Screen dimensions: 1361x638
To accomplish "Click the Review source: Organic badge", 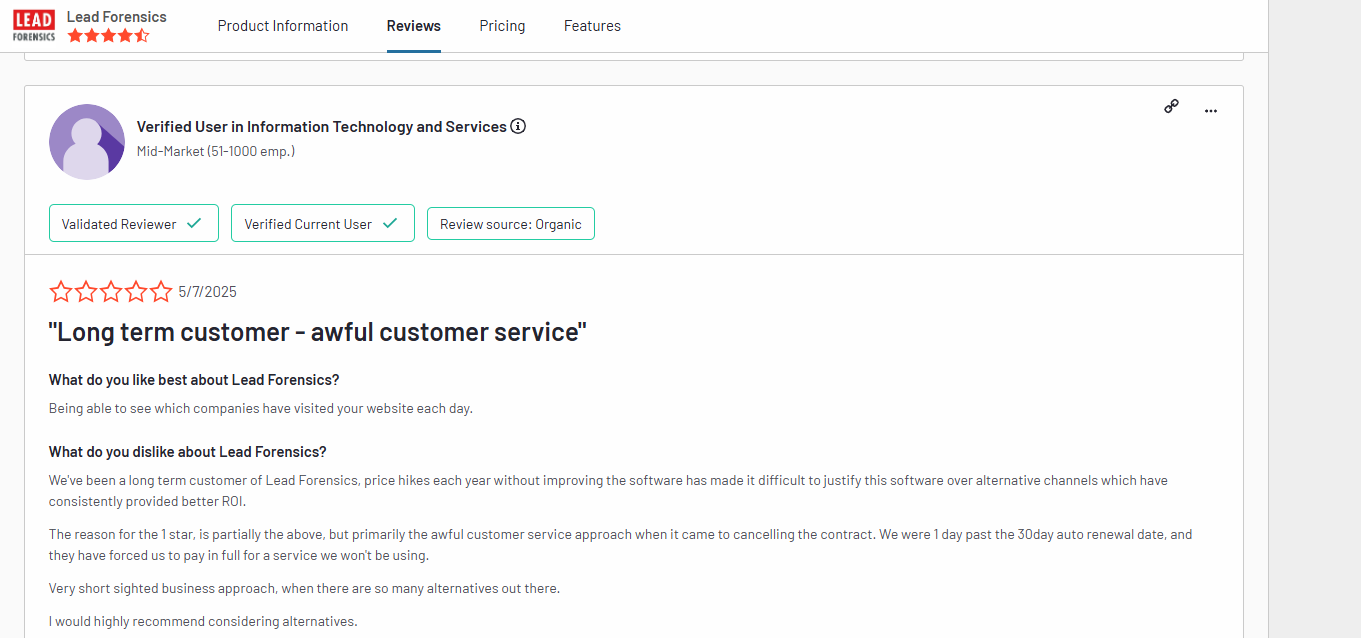I will [x=511, y=224].
